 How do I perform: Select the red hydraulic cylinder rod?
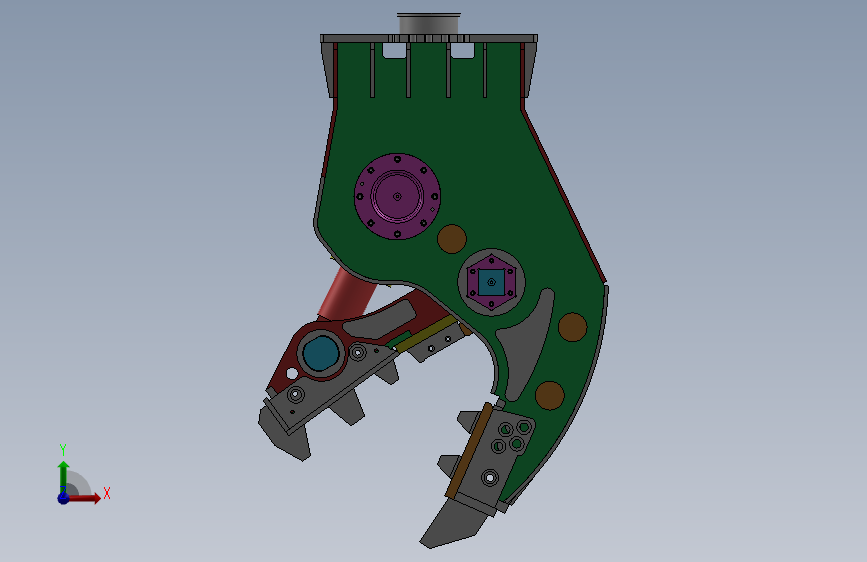pyautogui.click(x=347, y=295)
